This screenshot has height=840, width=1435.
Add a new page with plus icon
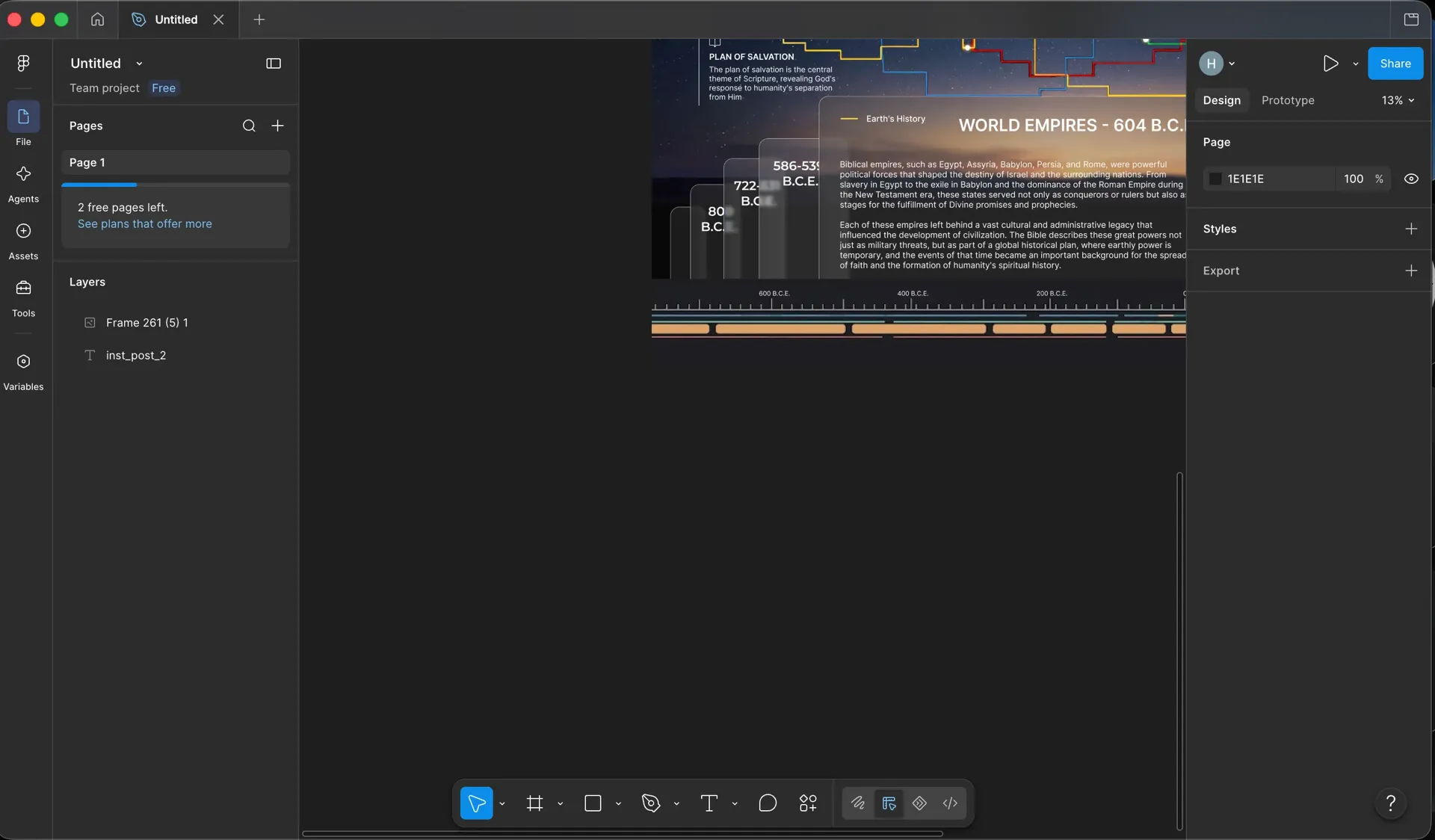coord(277,126)
